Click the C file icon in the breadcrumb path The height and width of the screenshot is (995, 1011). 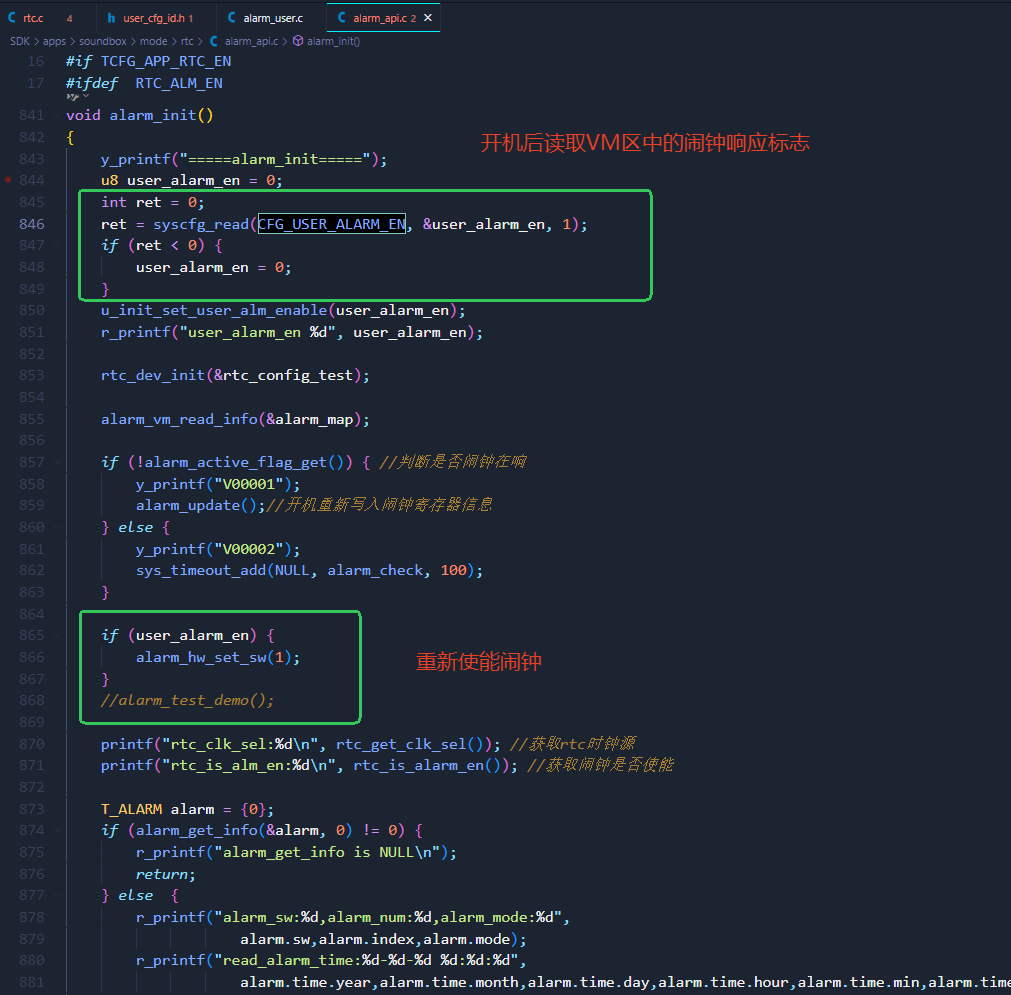213,41
